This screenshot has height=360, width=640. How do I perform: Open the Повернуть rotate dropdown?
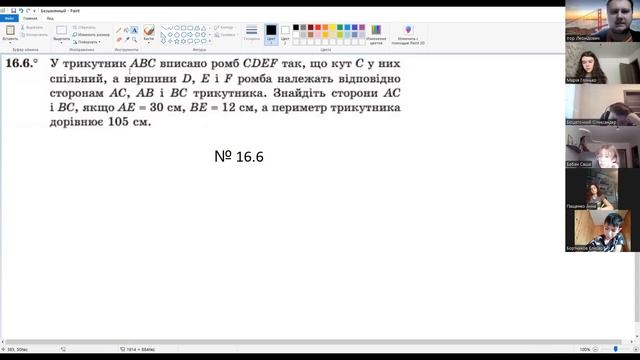tap(87, 42)
